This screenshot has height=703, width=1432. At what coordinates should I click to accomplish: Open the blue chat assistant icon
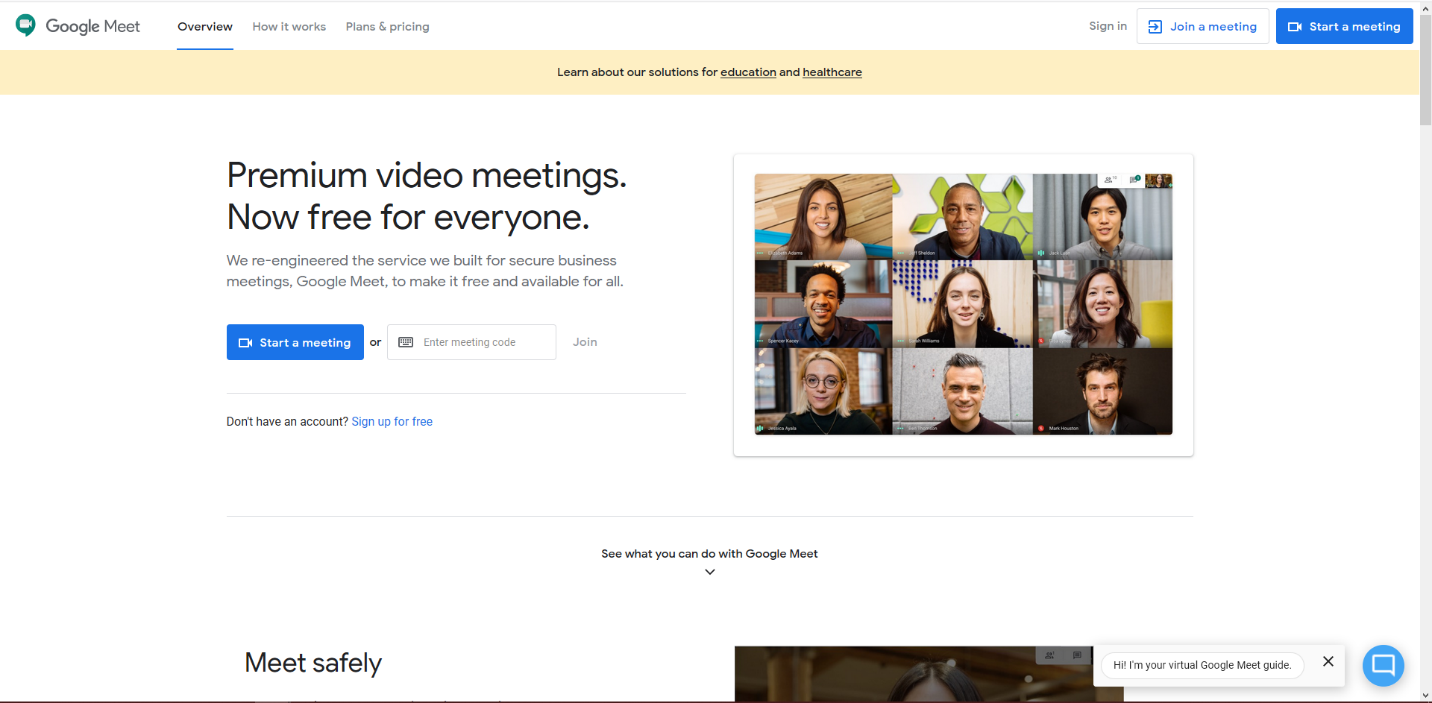[x=1383, y=665]
